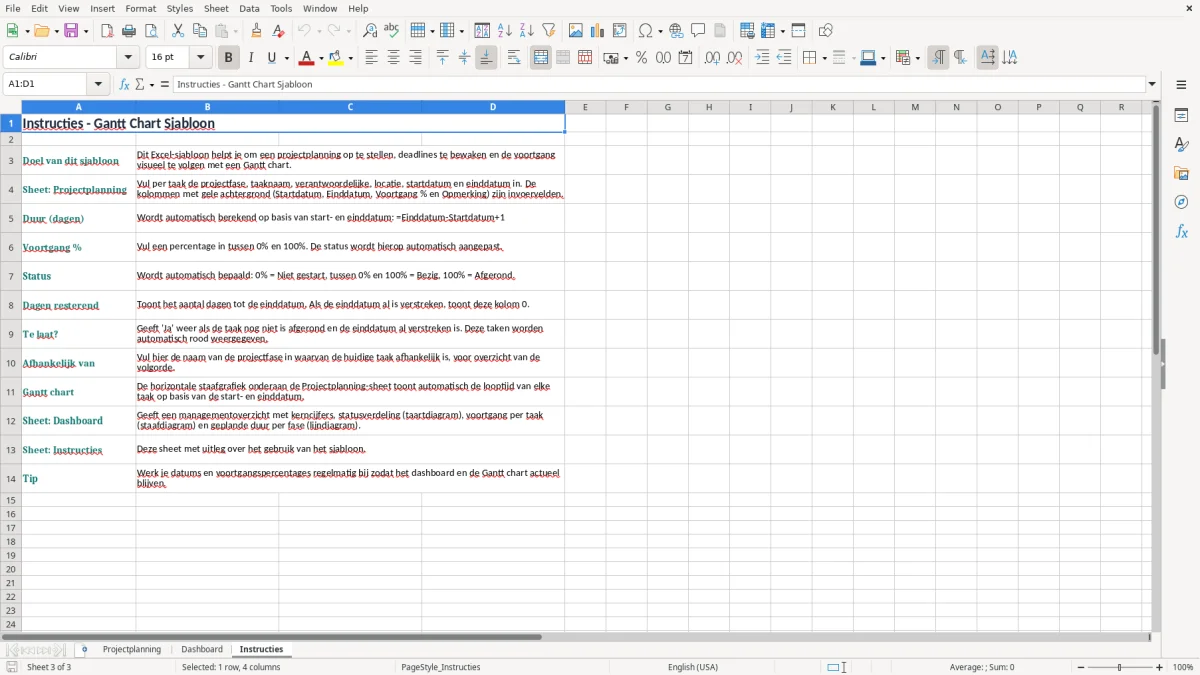Click the Cut scissors icon
1200x675 pixels.
(x=178, y=31)
